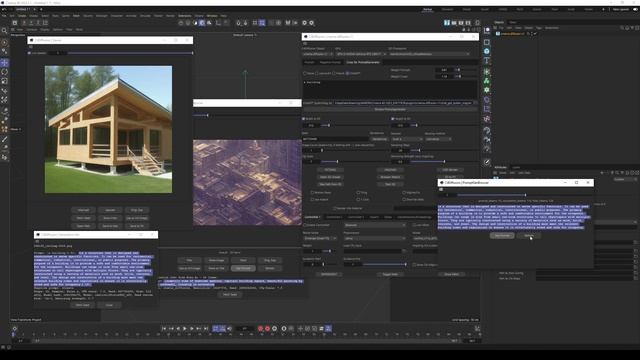Viewport: 640px width, 360px height.
Task: Click Set Prompt in PromptGenBrowser window
Action: tap(502, 236)
